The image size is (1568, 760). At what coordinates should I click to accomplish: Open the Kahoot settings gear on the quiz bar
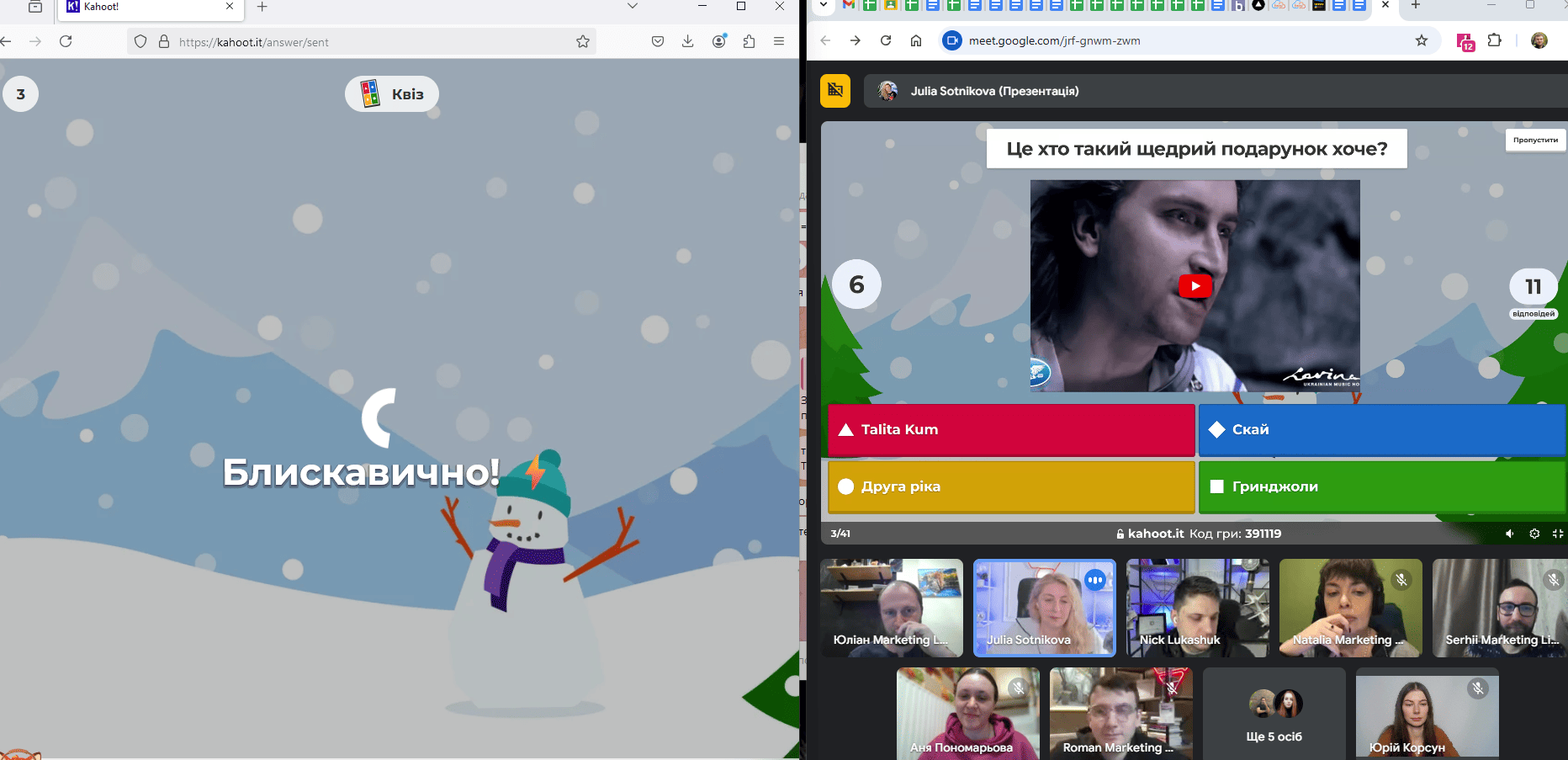1534,534
